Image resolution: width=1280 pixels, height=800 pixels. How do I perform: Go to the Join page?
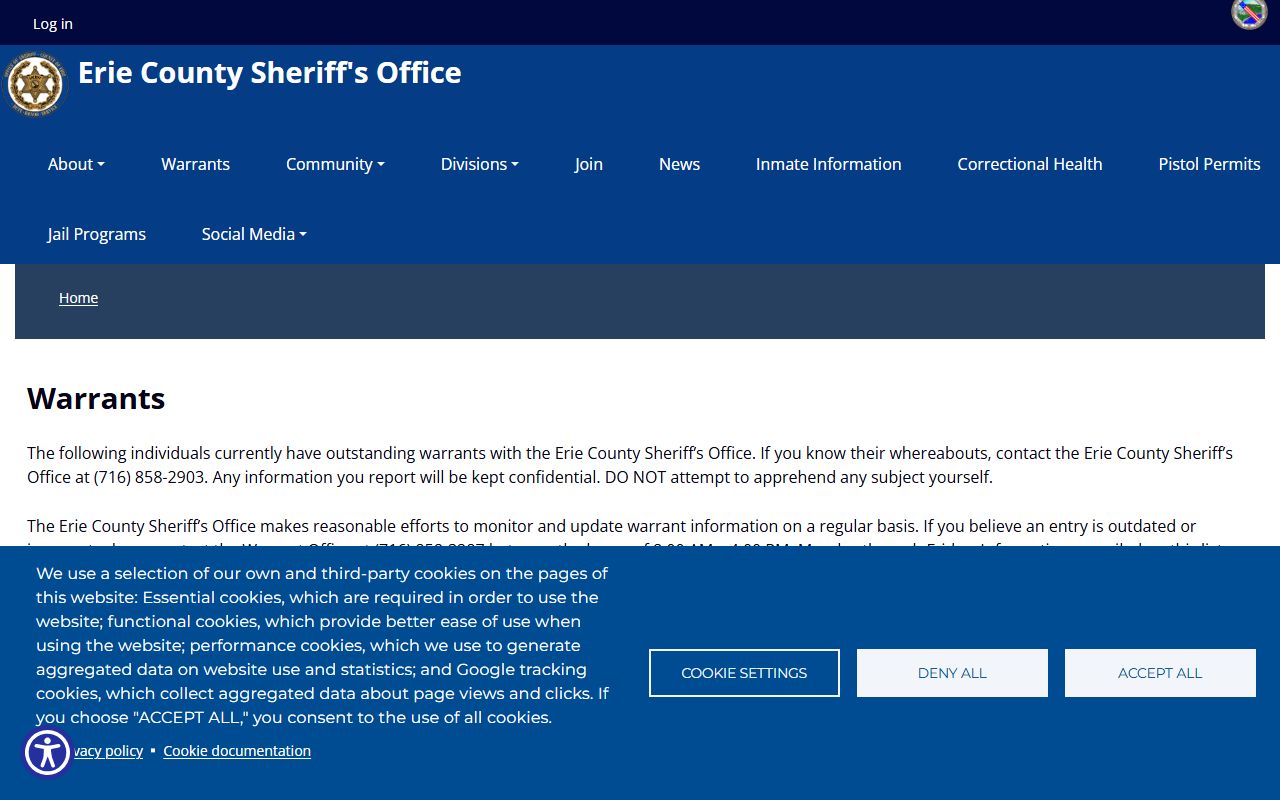pyautogui.click(x=589, y=164)
